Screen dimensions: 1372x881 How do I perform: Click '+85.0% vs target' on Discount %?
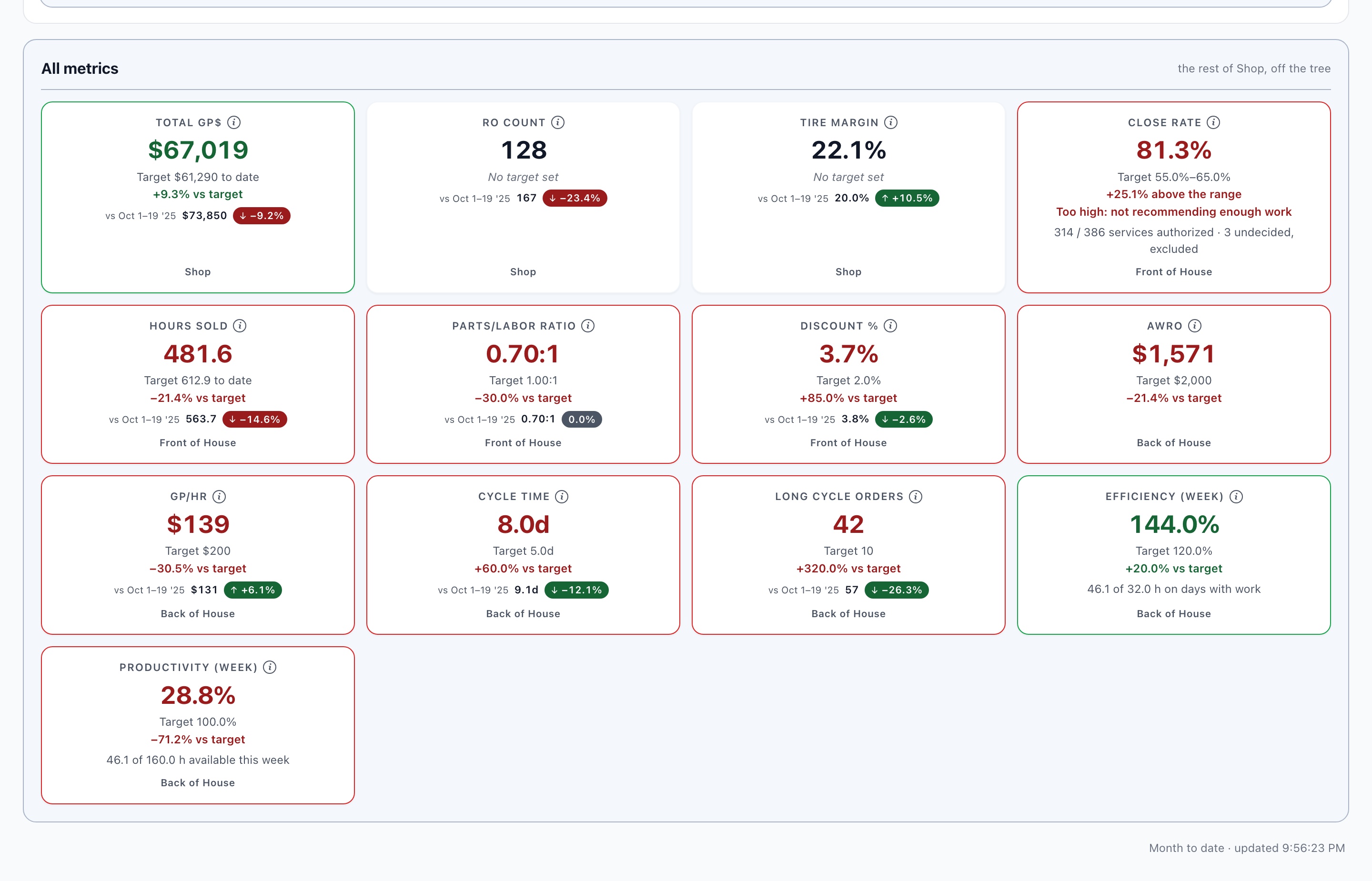[848, 398]
